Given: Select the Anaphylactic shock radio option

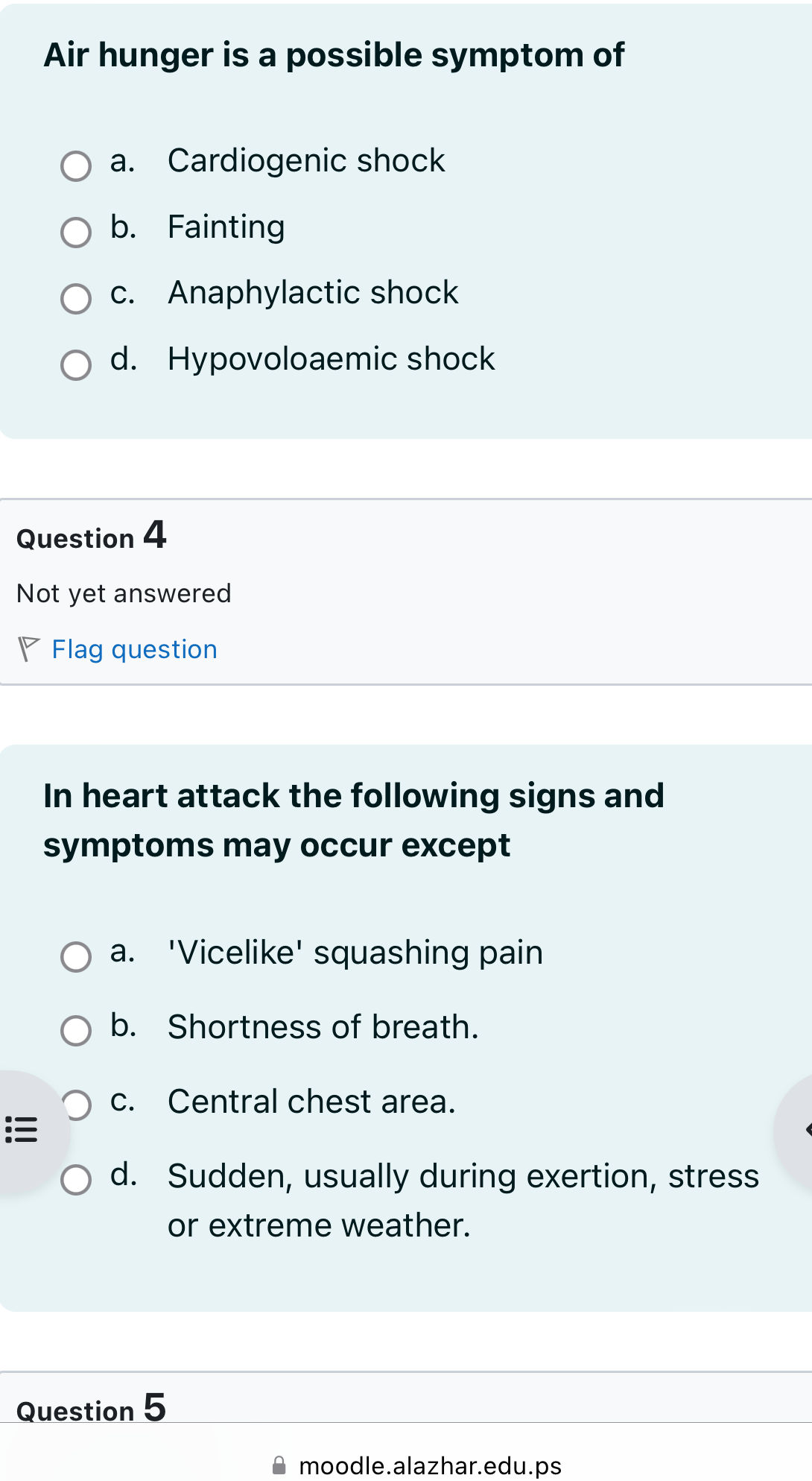Looking at the screenshot, I should click(x=76, y=299).
